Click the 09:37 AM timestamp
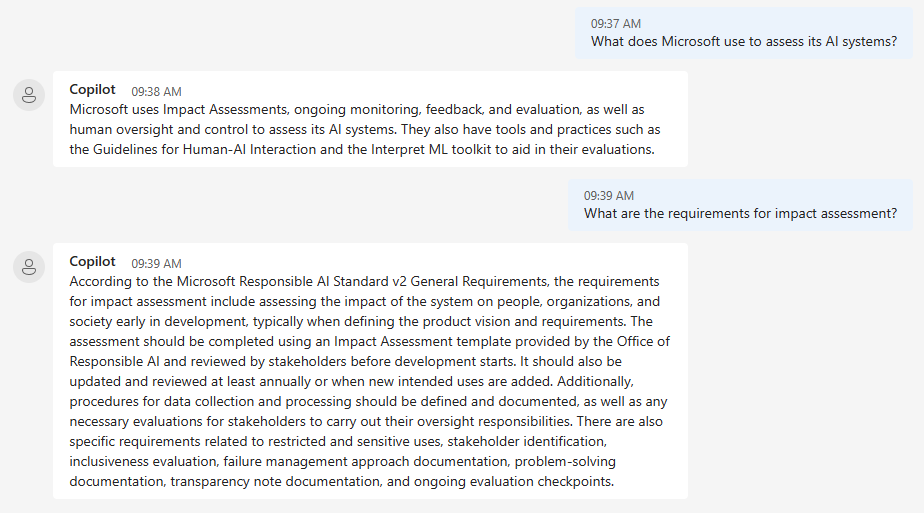Image resolution: width=924 pixels, height=513 pixels. (x=616, y=24)
